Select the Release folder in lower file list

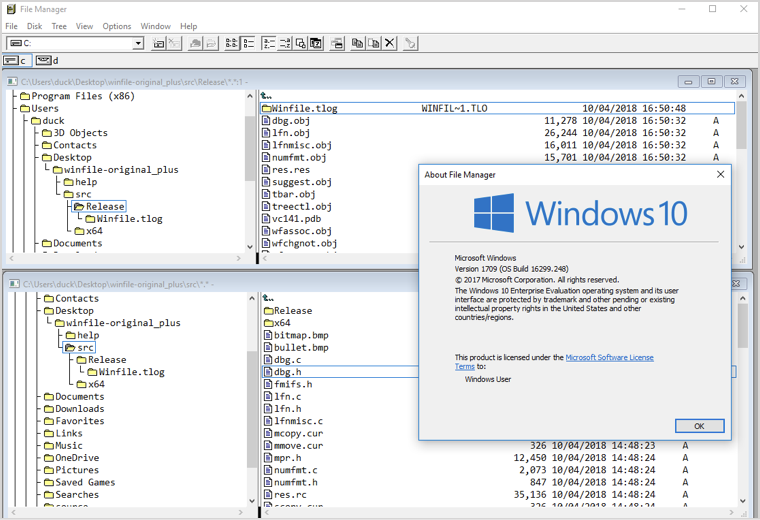[288, 311]
